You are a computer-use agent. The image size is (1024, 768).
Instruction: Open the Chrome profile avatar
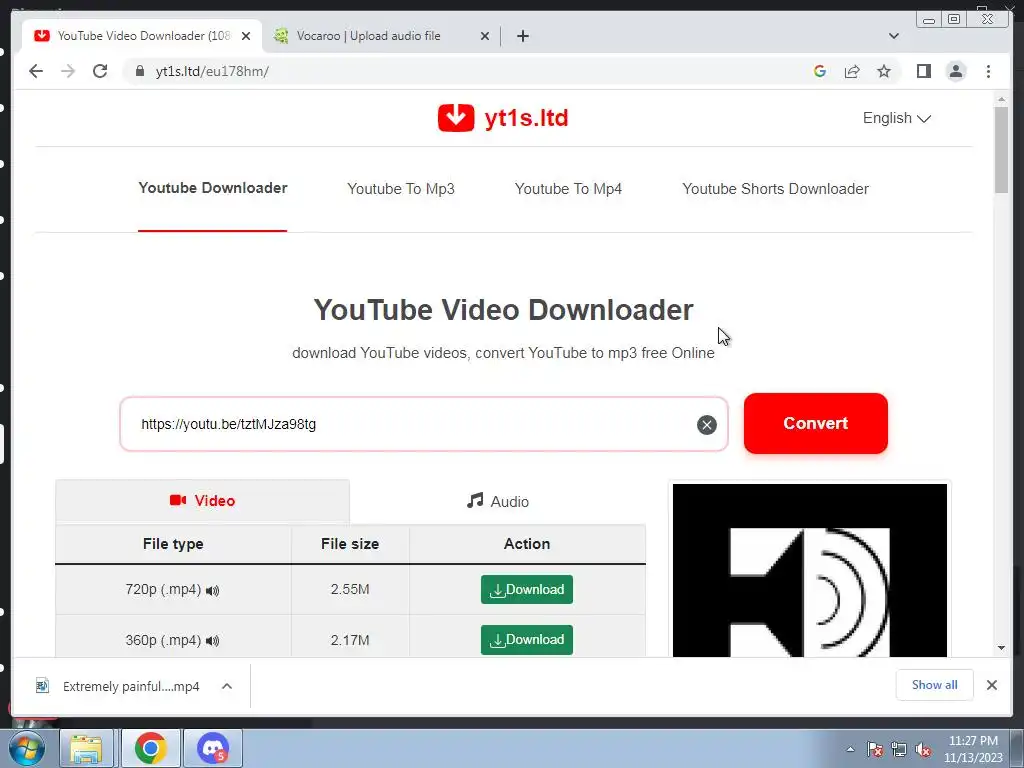click(x=955, y=71)
